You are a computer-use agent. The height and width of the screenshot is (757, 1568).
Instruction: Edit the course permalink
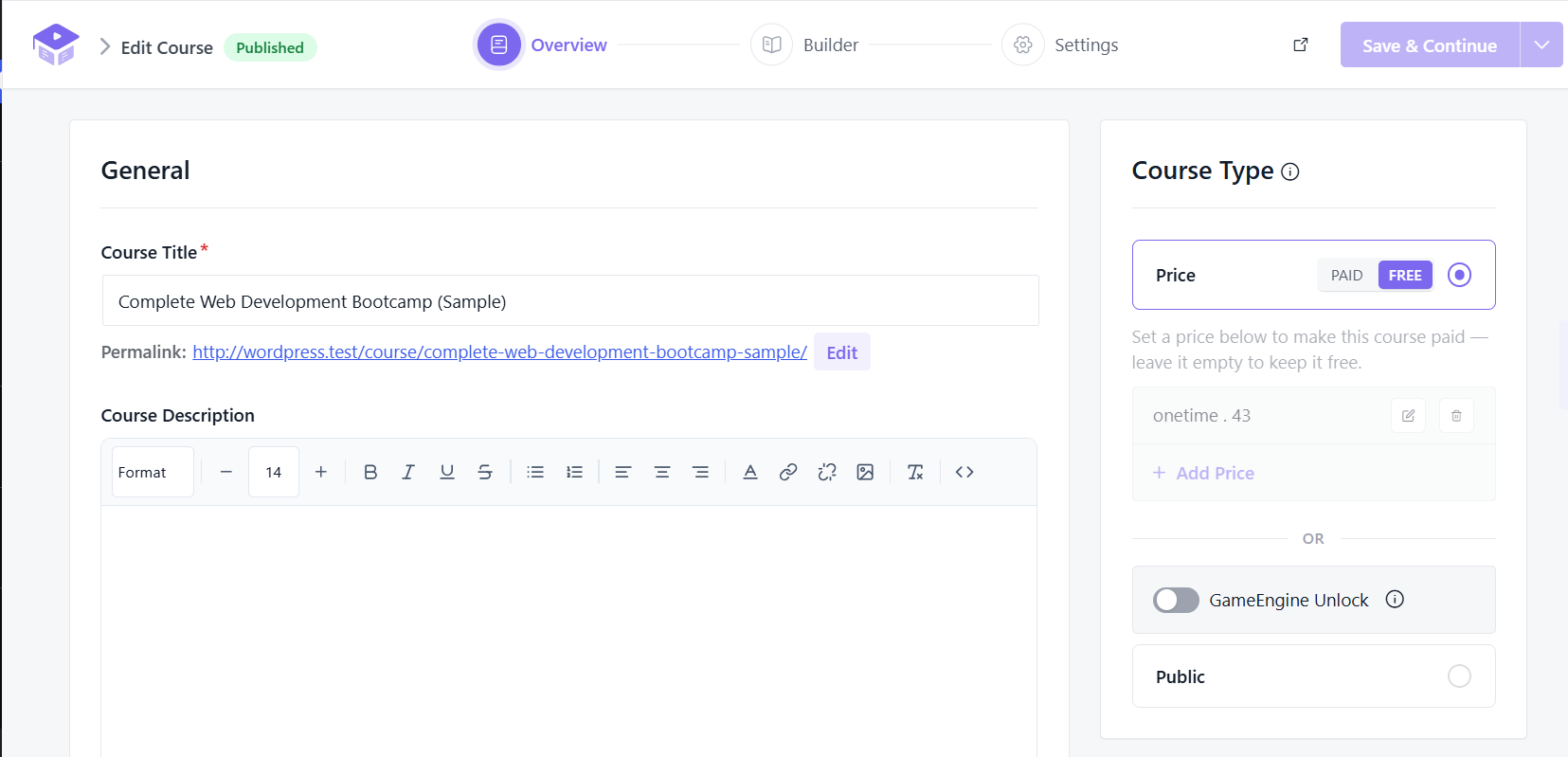point(841,352)
